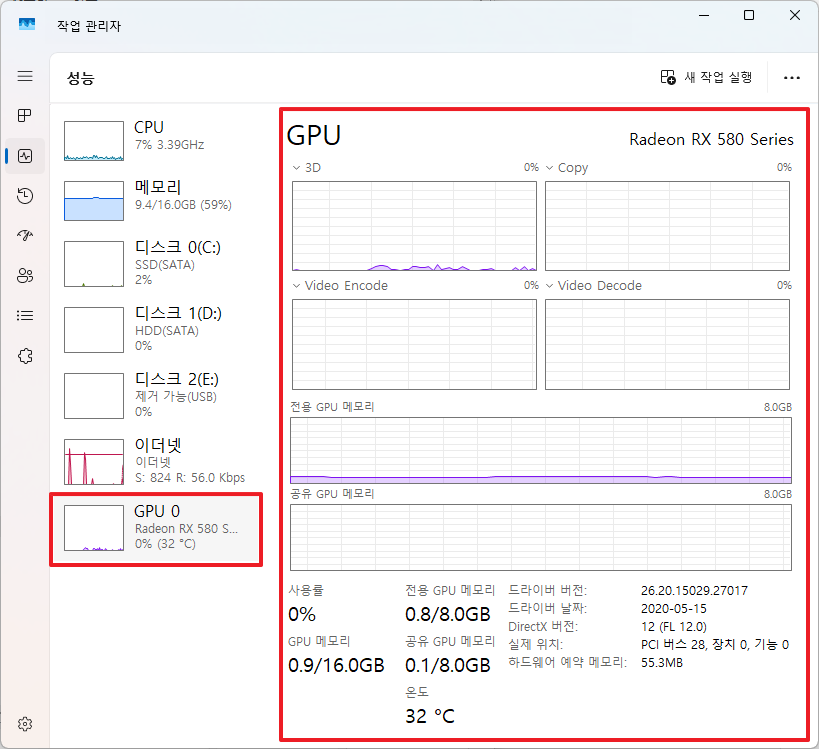The height and width of the screenshot is (749, 819).
Task: Open Task Manager settings gear
Action: tap(25, 724)
